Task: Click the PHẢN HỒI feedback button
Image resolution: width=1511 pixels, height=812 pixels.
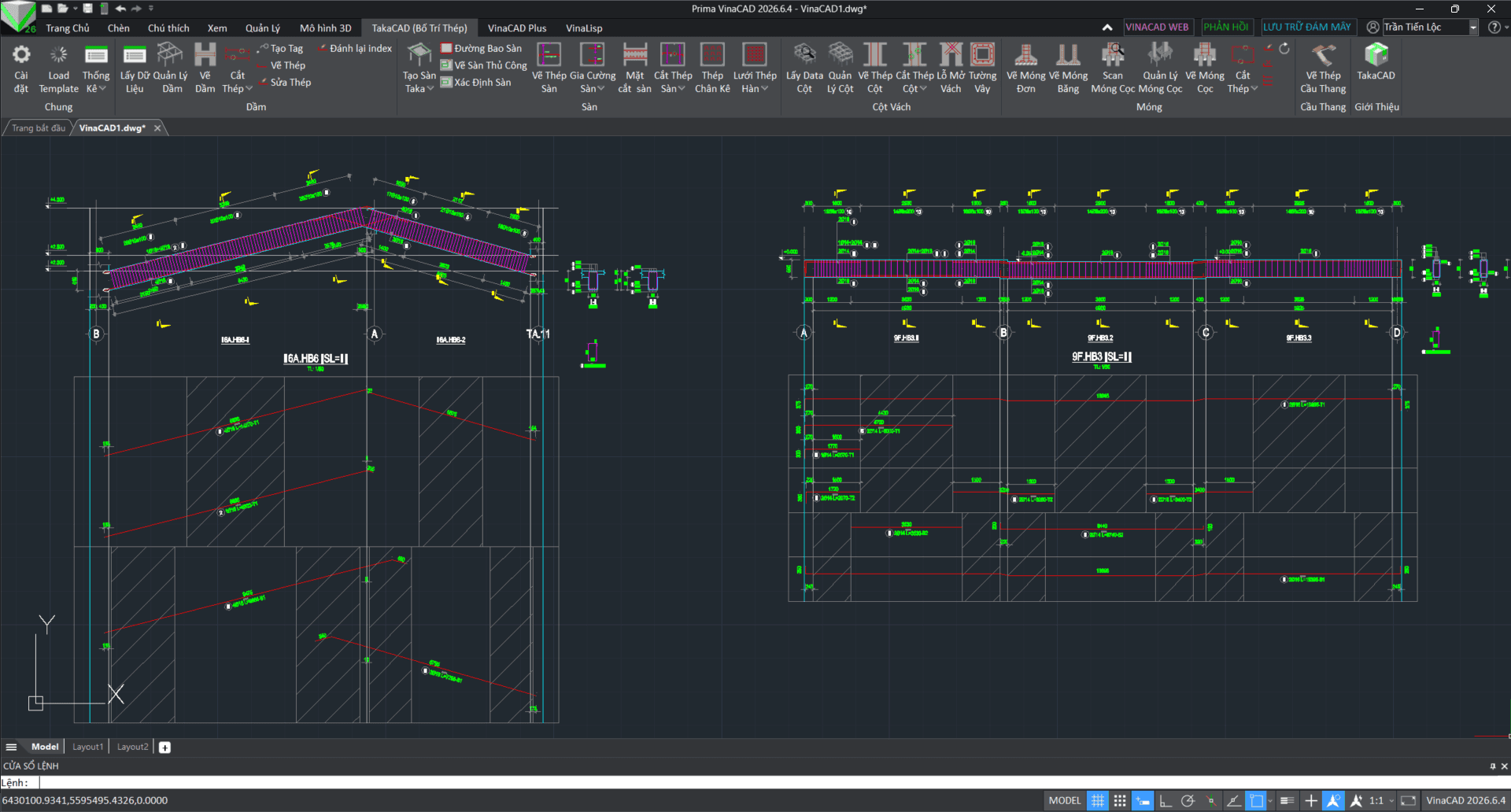Action: pyautogui.click(x=1226, y=27)
